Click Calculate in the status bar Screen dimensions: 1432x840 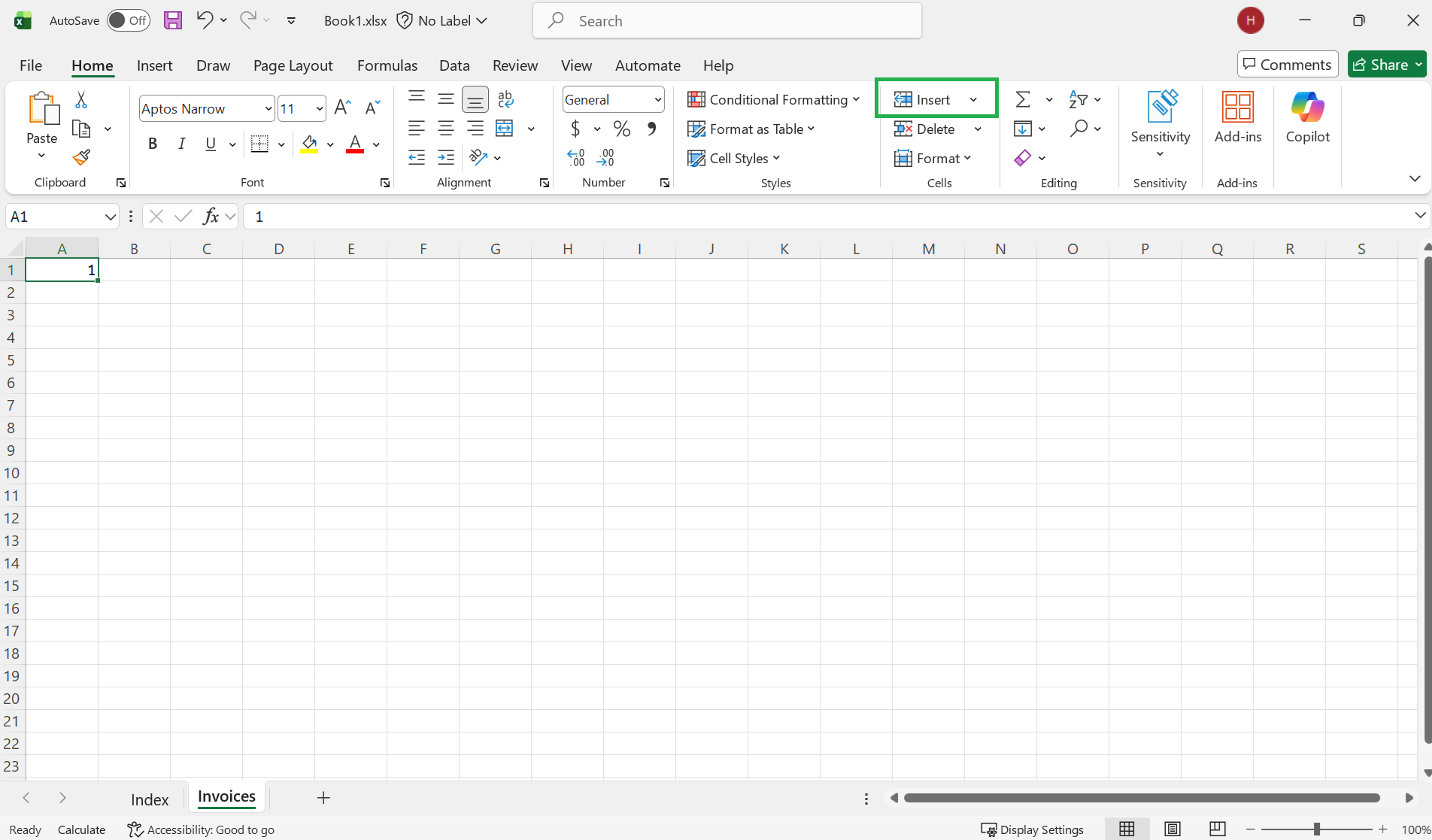(81, 829)
